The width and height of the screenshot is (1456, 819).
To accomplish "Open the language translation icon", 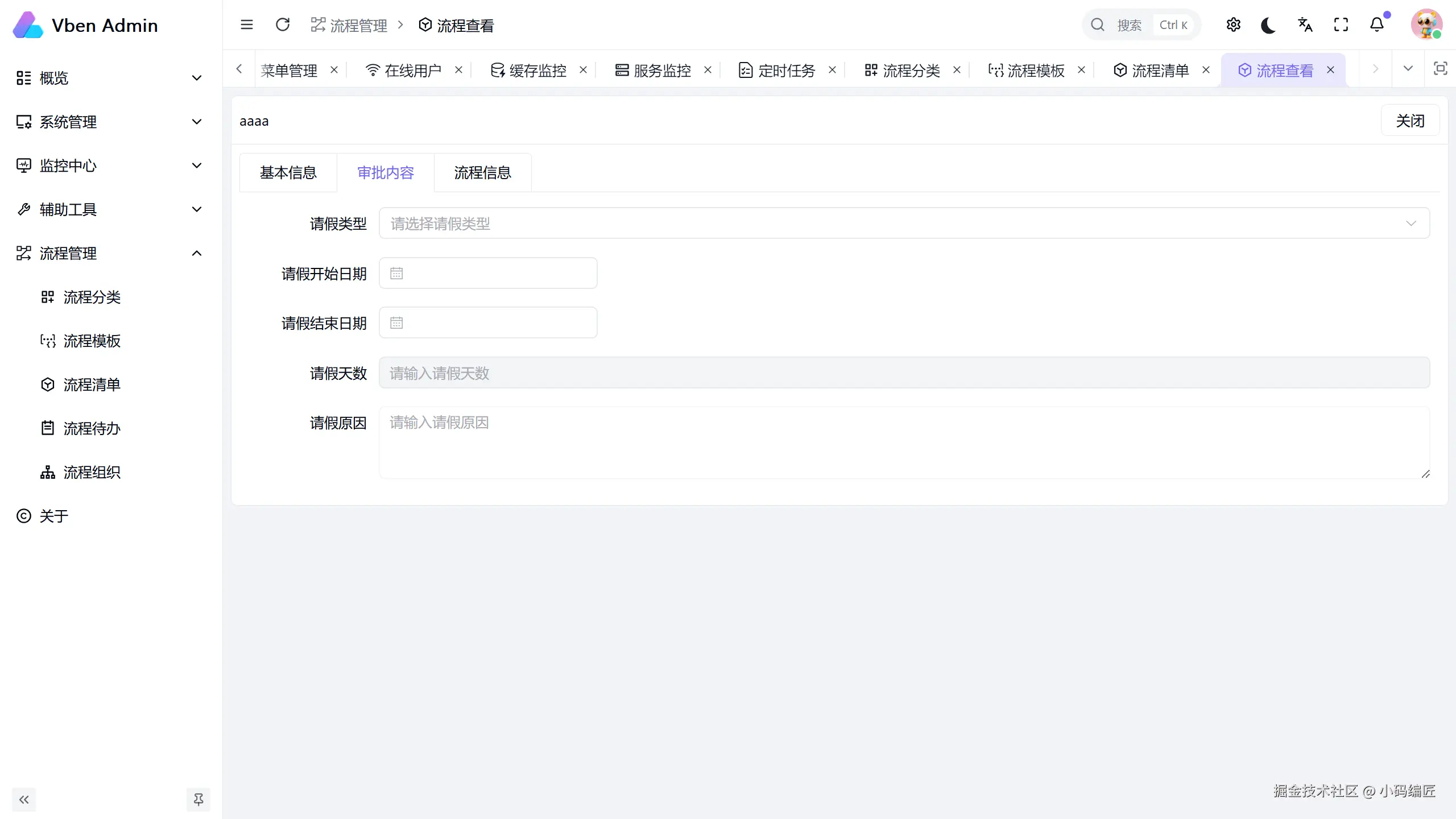I will [x=1305, y=25].
